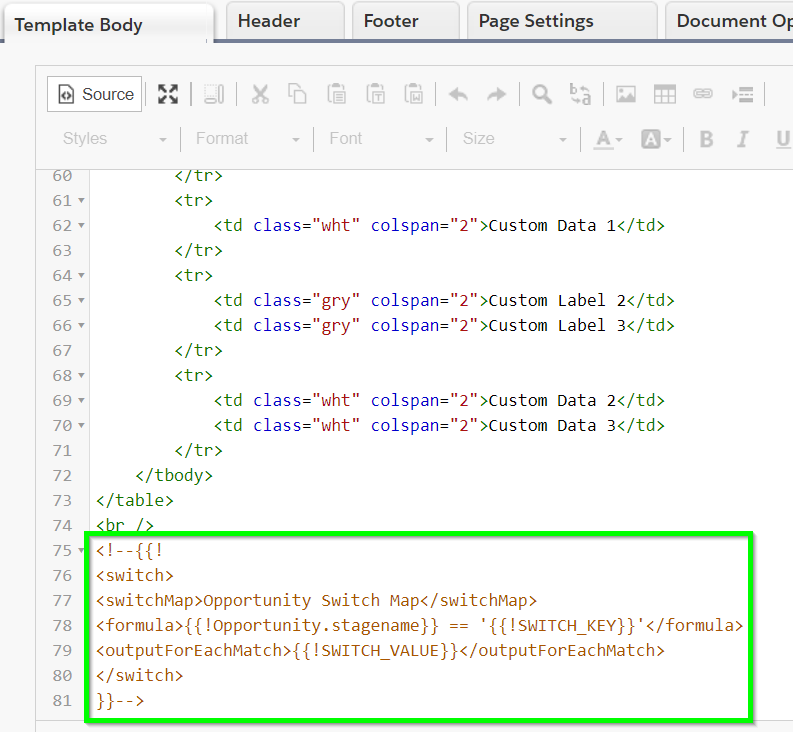Click the Insert Link icon
The image size is (793, 732).
[x=703, y=94]
